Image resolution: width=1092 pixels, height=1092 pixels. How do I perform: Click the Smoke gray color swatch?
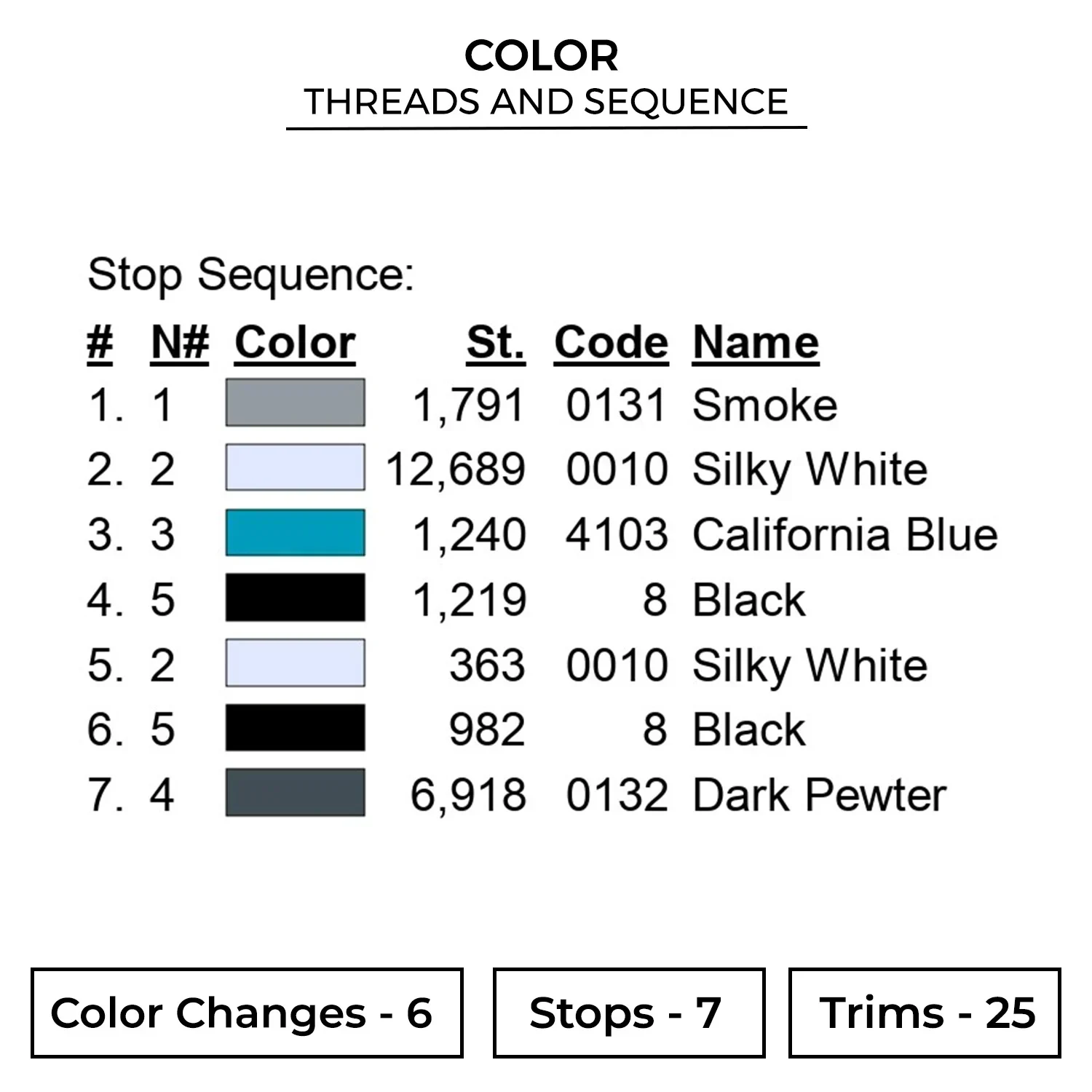coord(295,403)
